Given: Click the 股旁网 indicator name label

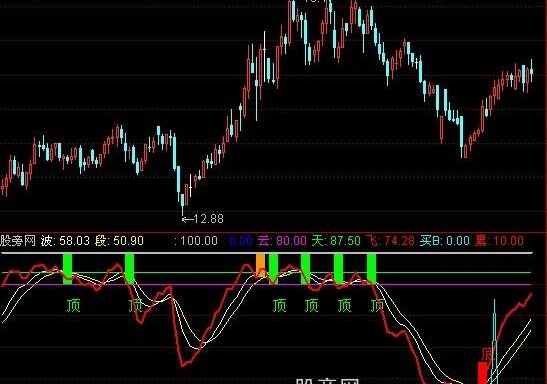Looking at the screenshot, I should coord(17,241).
